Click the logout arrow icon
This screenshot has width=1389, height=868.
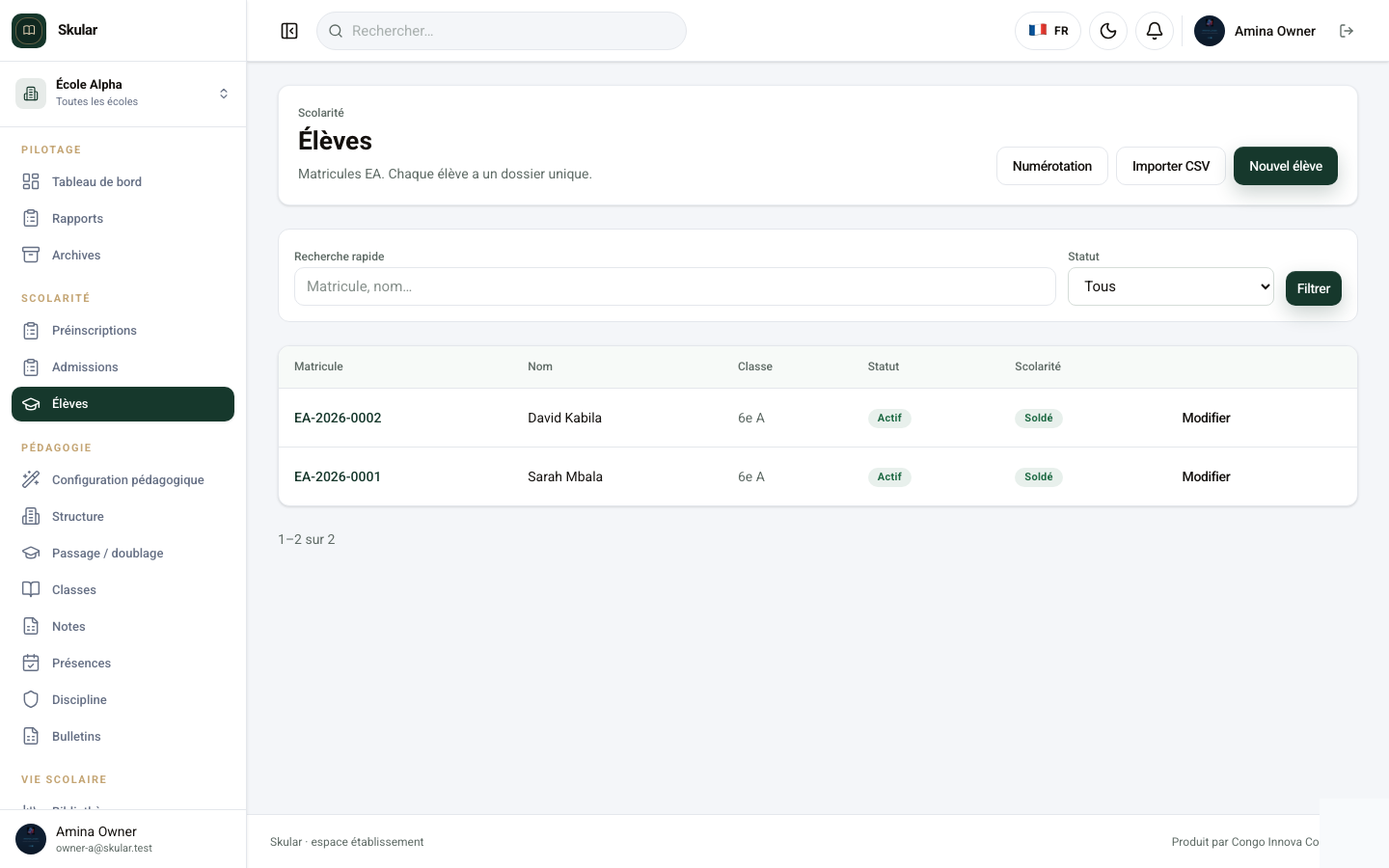coord(1347,31)
